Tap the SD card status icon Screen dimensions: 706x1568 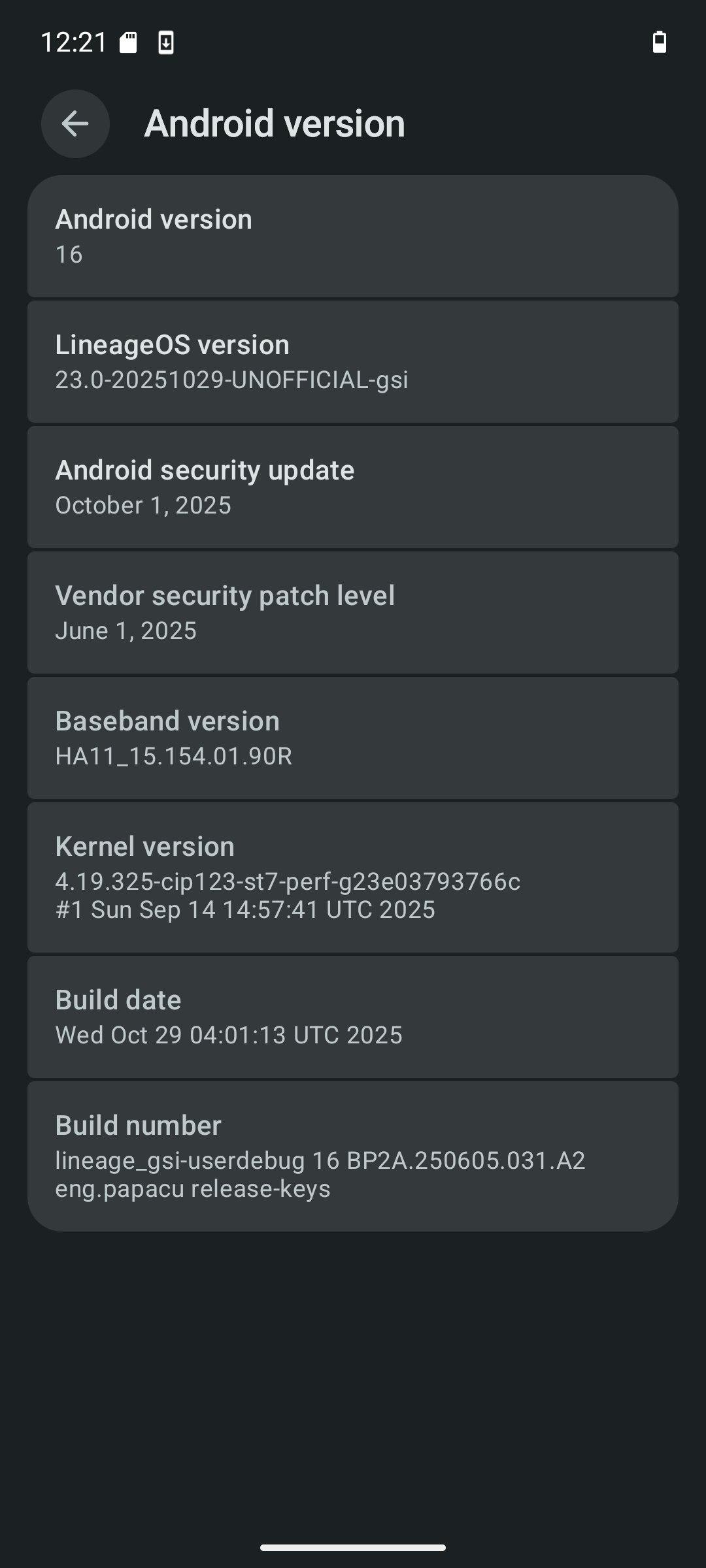pyautogui.click(x=128, y=42)
